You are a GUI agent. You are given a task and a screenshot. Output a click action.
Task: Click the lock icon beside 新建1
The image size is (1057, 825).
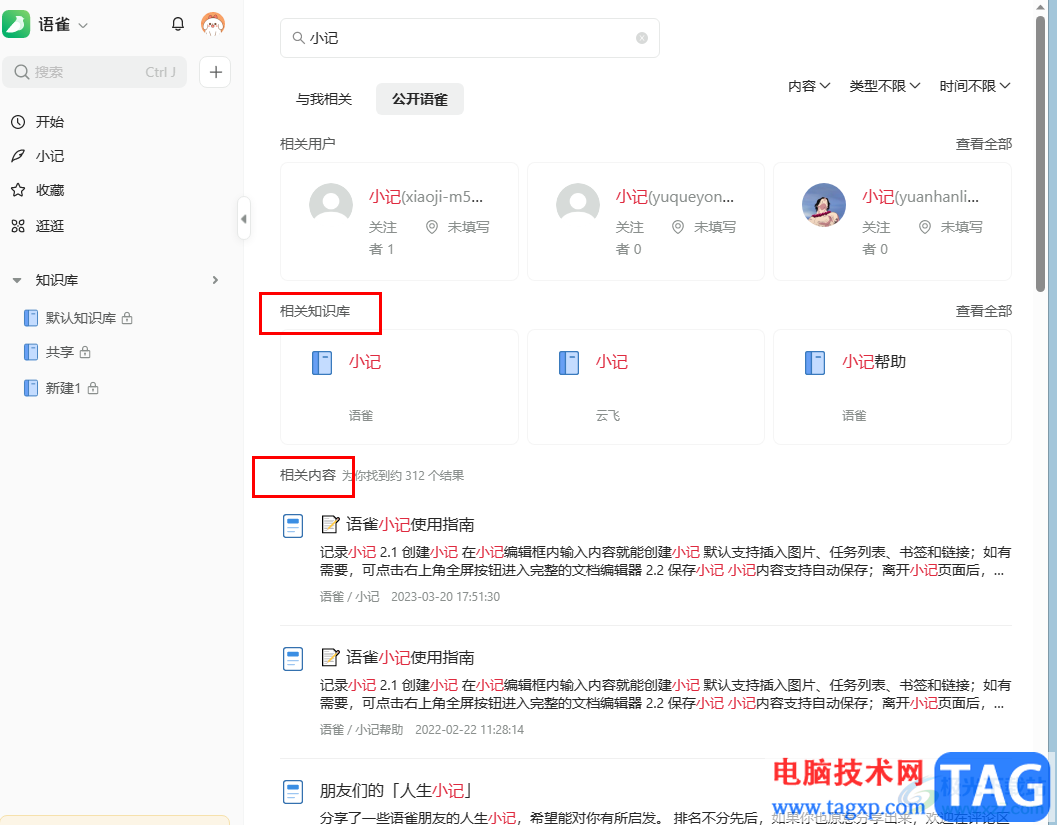pyautogui.click(x=93, y=388)
